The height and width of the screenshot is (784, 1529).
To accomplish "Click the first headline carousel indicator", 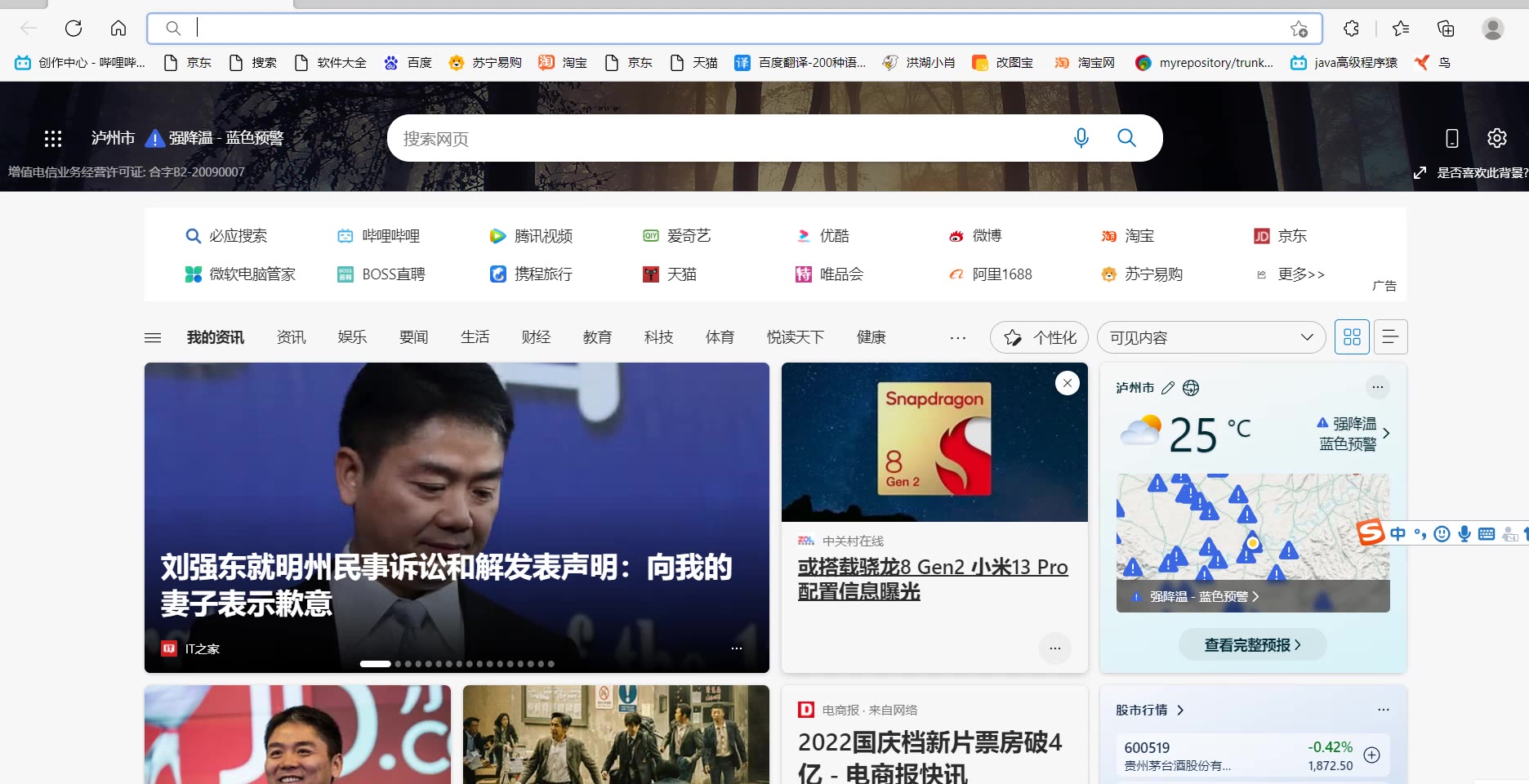I will pyautogui.click(x=376, y=664).
